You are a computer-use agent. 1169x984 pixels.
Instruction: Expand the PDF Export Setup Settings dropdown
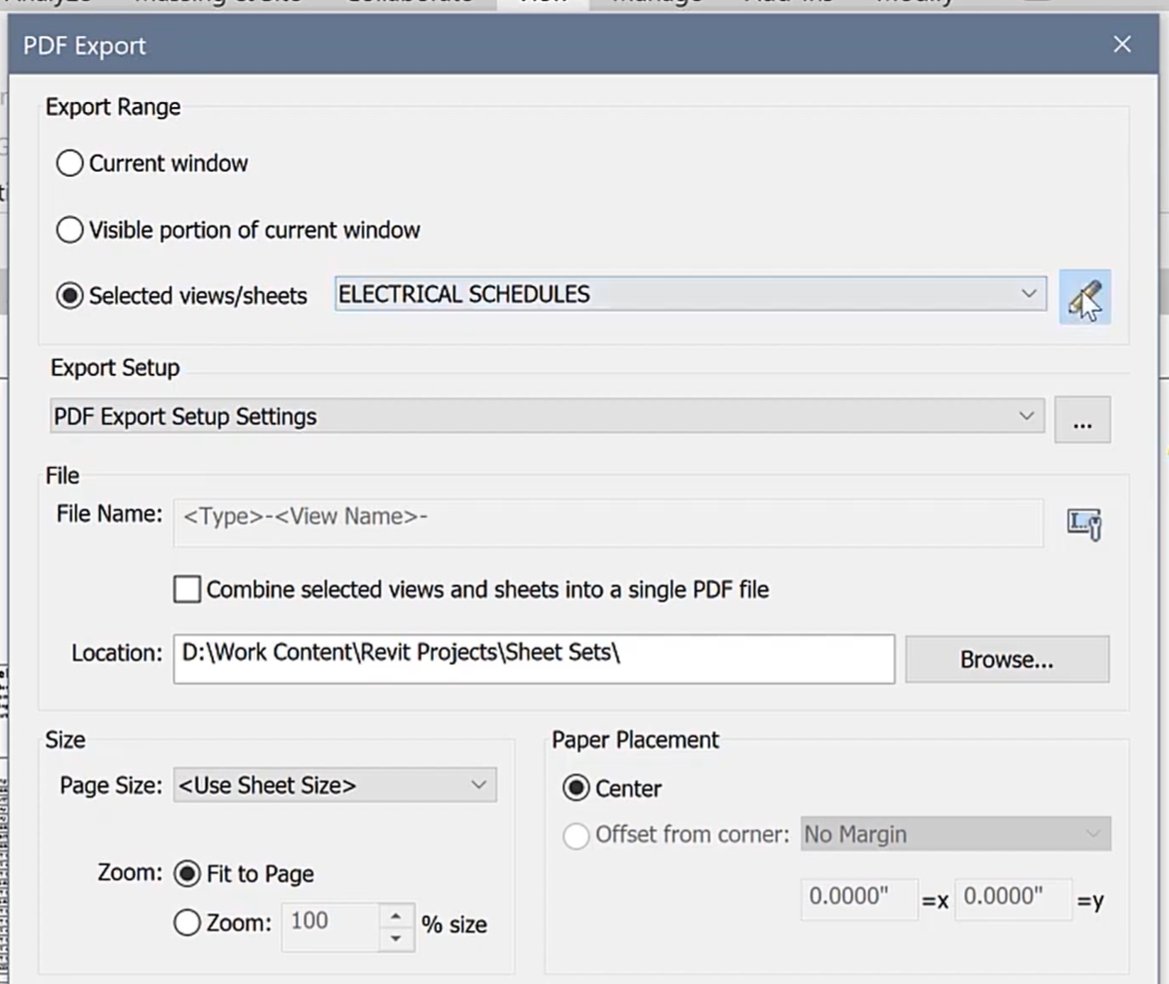coord(547,416)
